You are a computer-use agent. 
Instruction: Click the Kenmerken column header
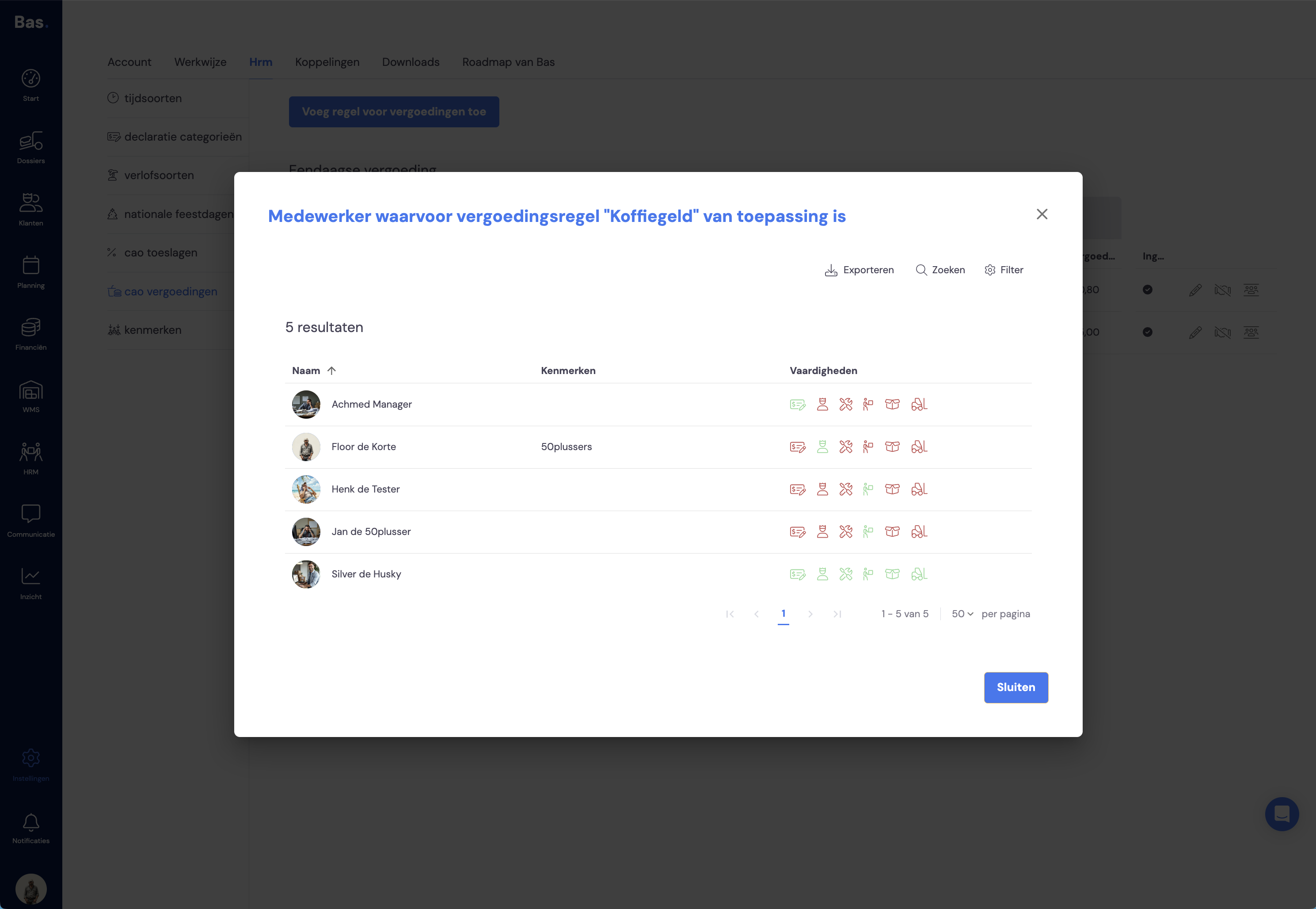click(568, 371)
